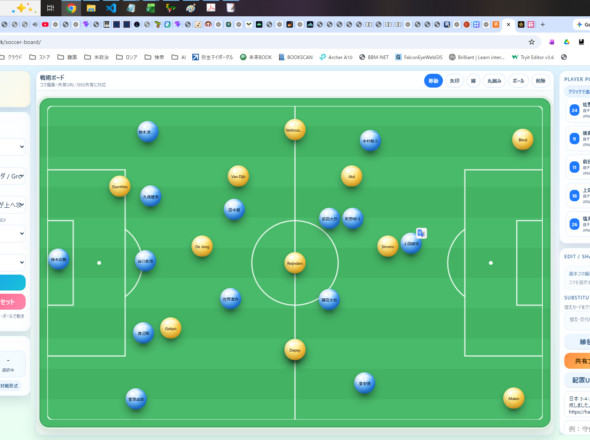
Task: Open the ロシア bookmark folder
Action: coord(126,57)
